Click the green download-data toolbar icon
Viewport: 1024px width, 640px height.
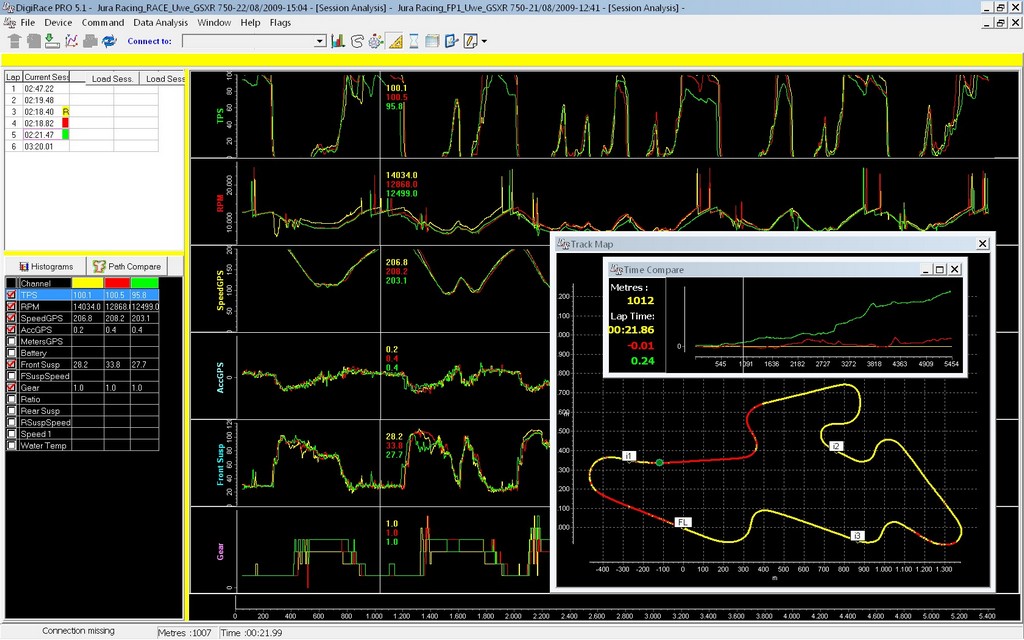[x=51, y=41]
